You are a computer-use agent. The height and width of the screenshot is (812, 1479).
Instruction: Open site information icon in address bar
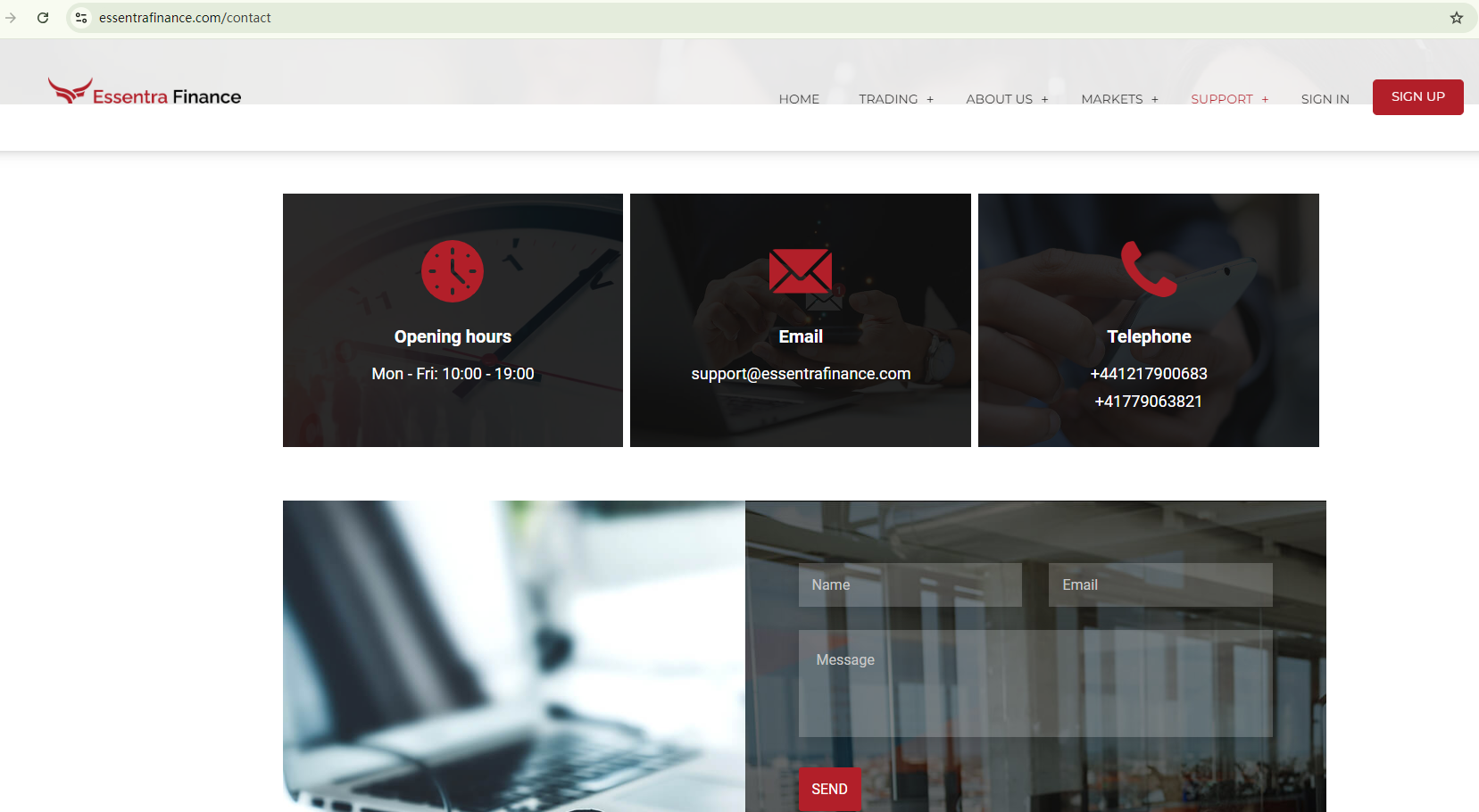81,18
